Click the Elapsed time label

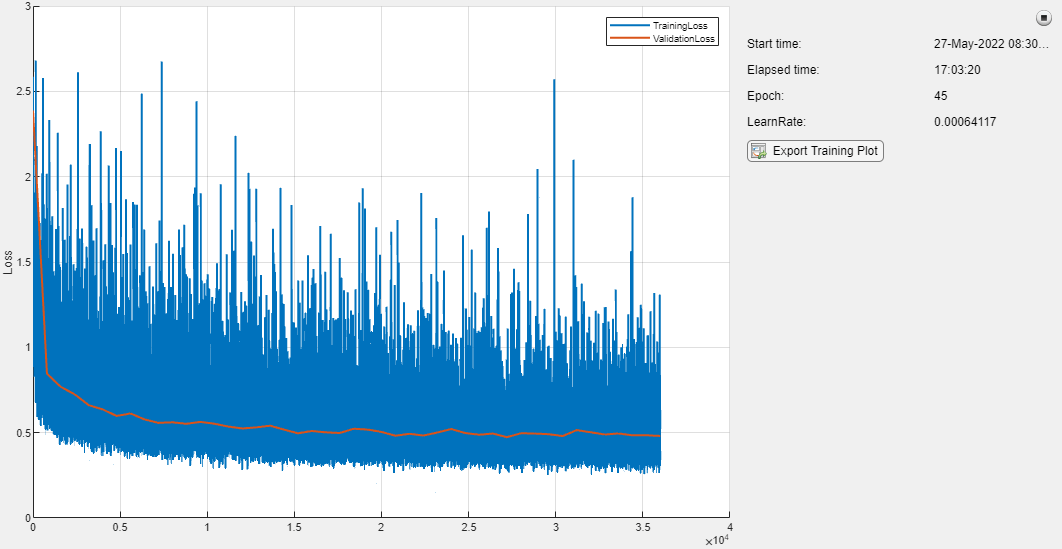783,70
